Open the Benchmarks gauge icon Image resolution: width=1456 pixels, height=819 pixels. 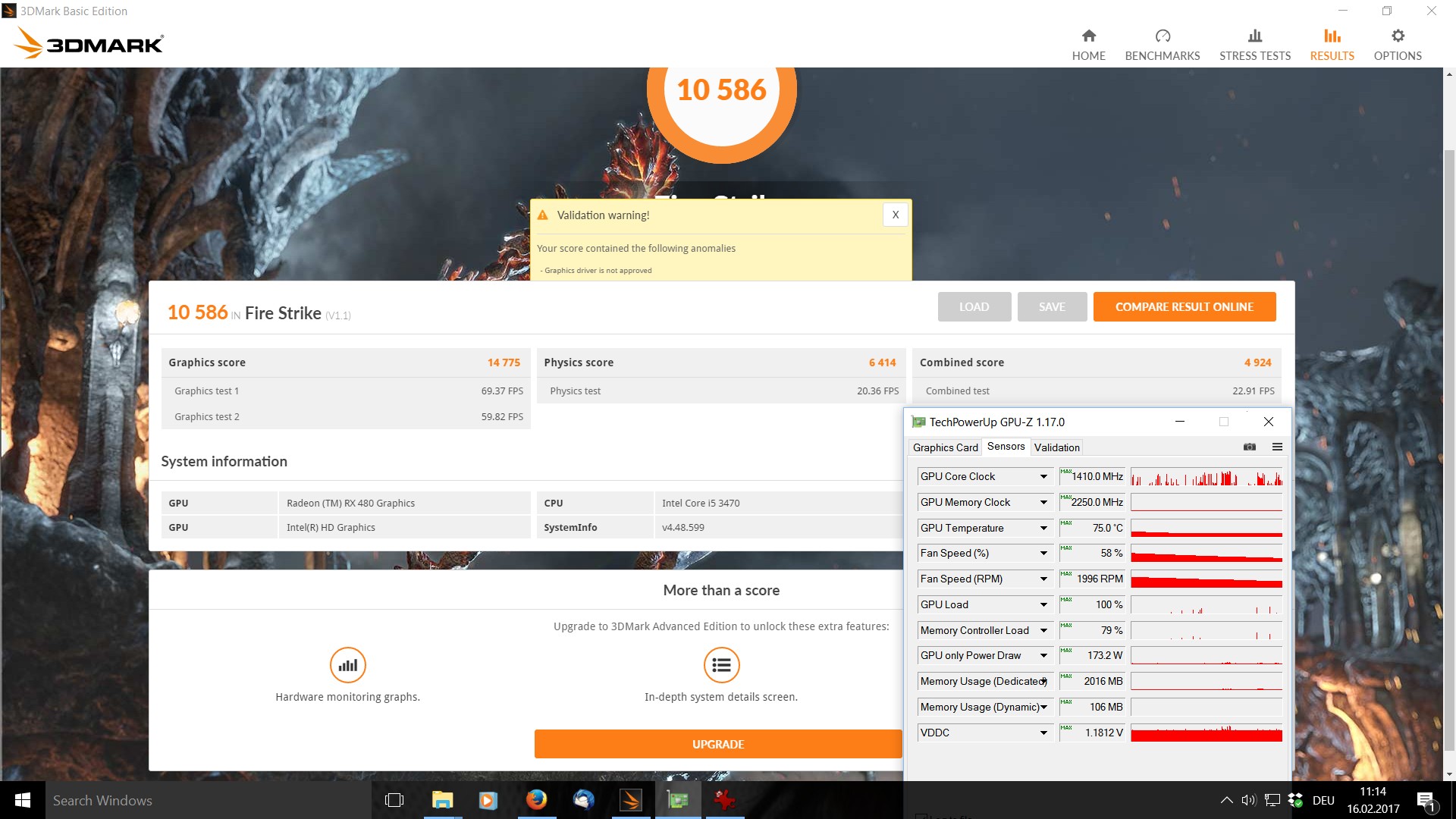pyautogui.click(x=1162, y=36)
